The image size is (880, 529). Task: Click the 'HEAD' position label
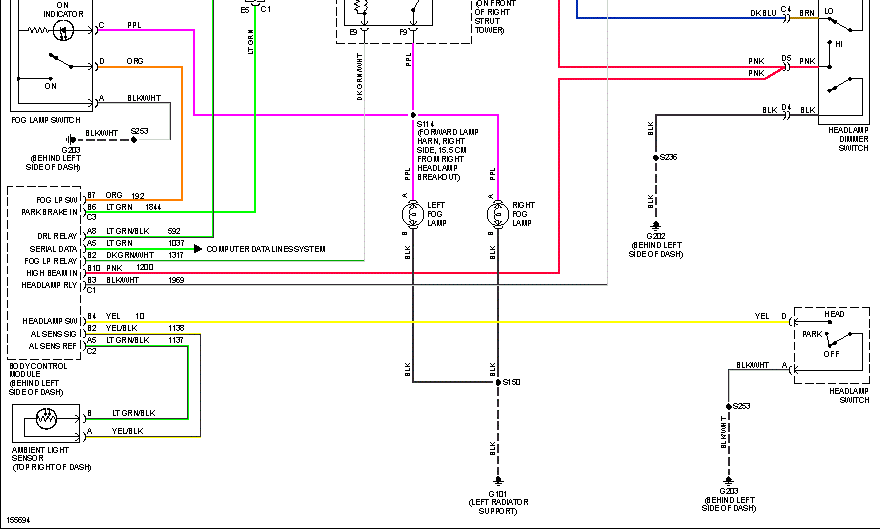pos(834,314)
